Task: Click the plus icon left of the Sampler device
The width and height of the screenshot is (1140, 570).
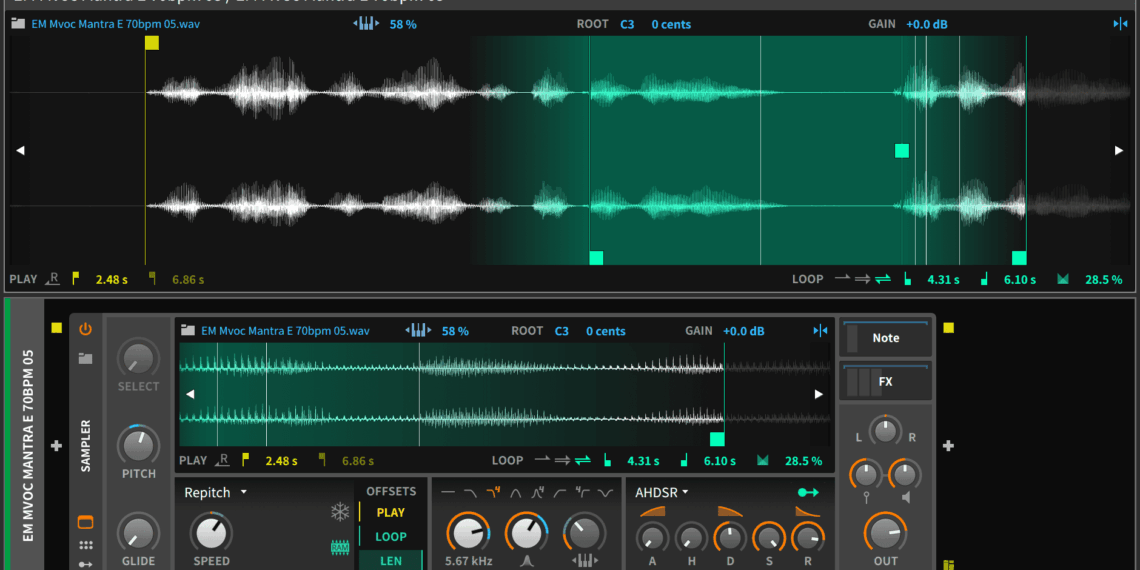Action: coord(56,446)
